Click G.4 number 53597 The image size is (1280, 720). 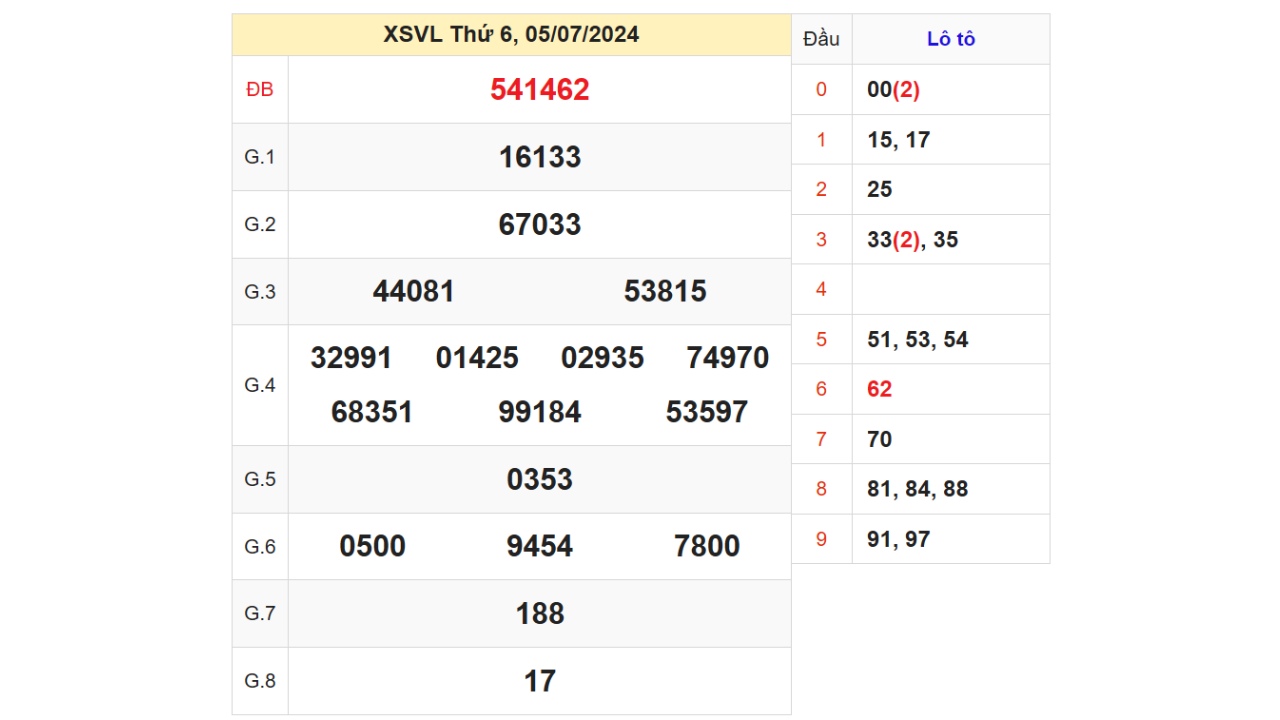pyautogui.click(x=707, y=412)
